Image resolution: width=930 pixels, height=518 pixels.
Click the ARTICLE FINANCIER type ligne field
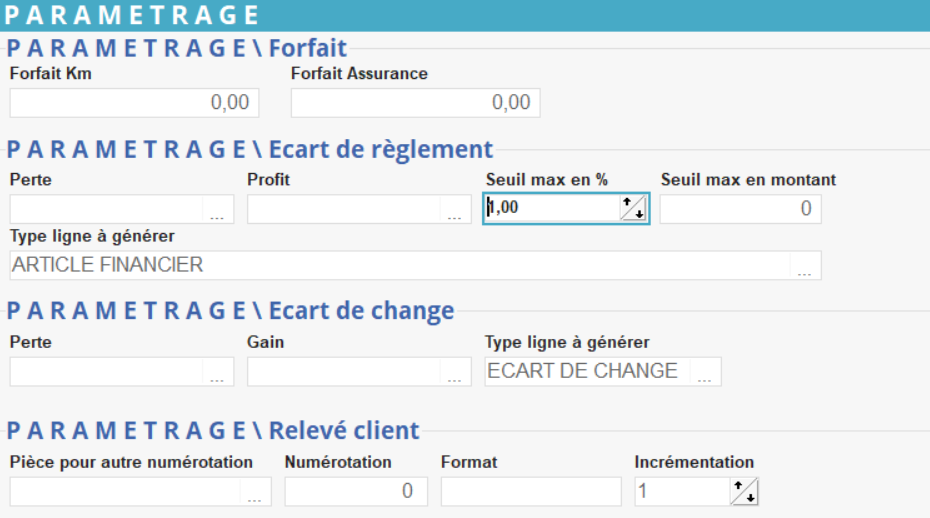click(x=400, y=266)
